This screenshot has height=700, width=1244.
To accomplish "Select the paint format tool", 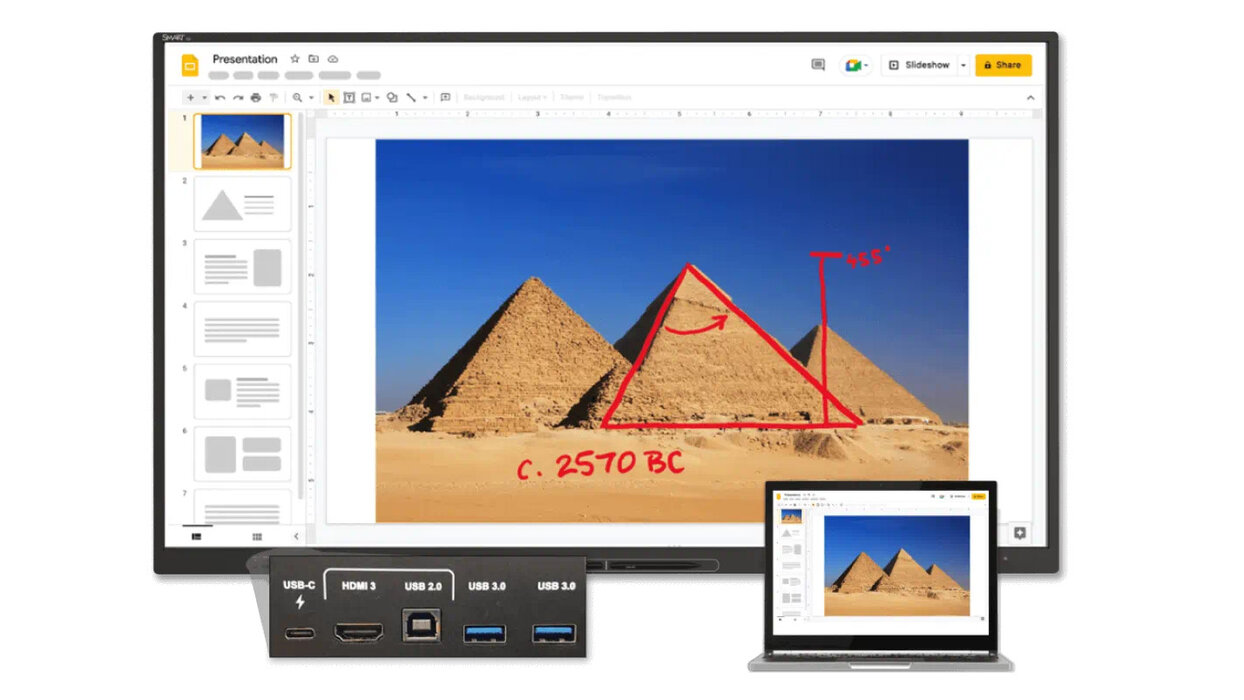I will 272,98.
